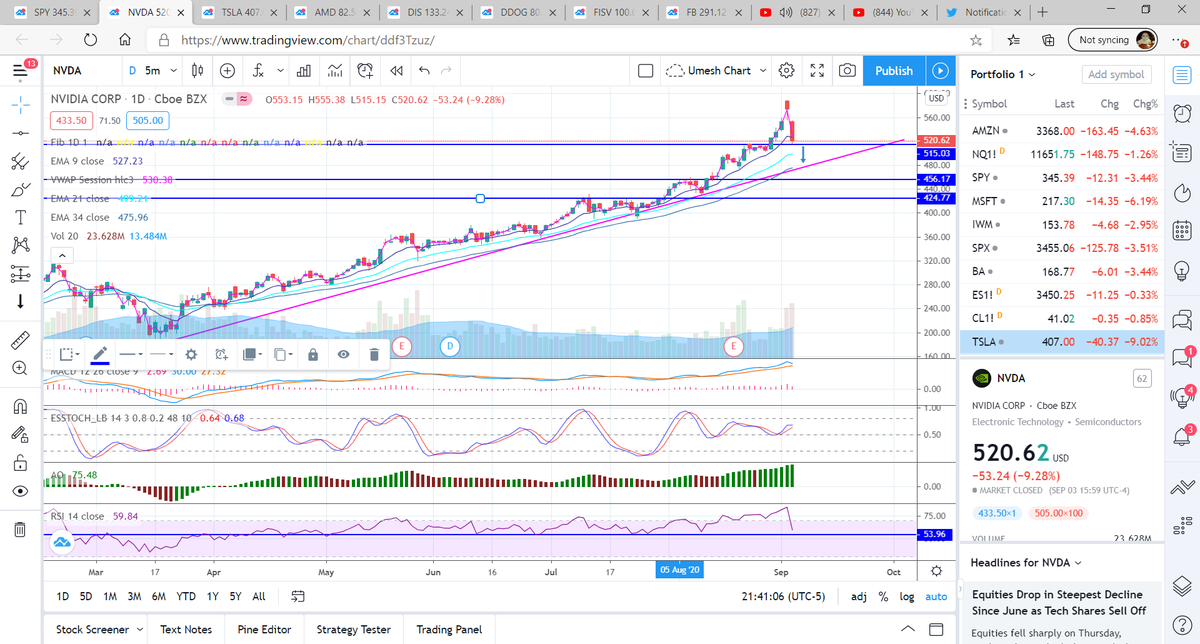The image size is (1200, 644).
Task: Create alert with alarm clock icon
Action: click(x=365, y=71)
